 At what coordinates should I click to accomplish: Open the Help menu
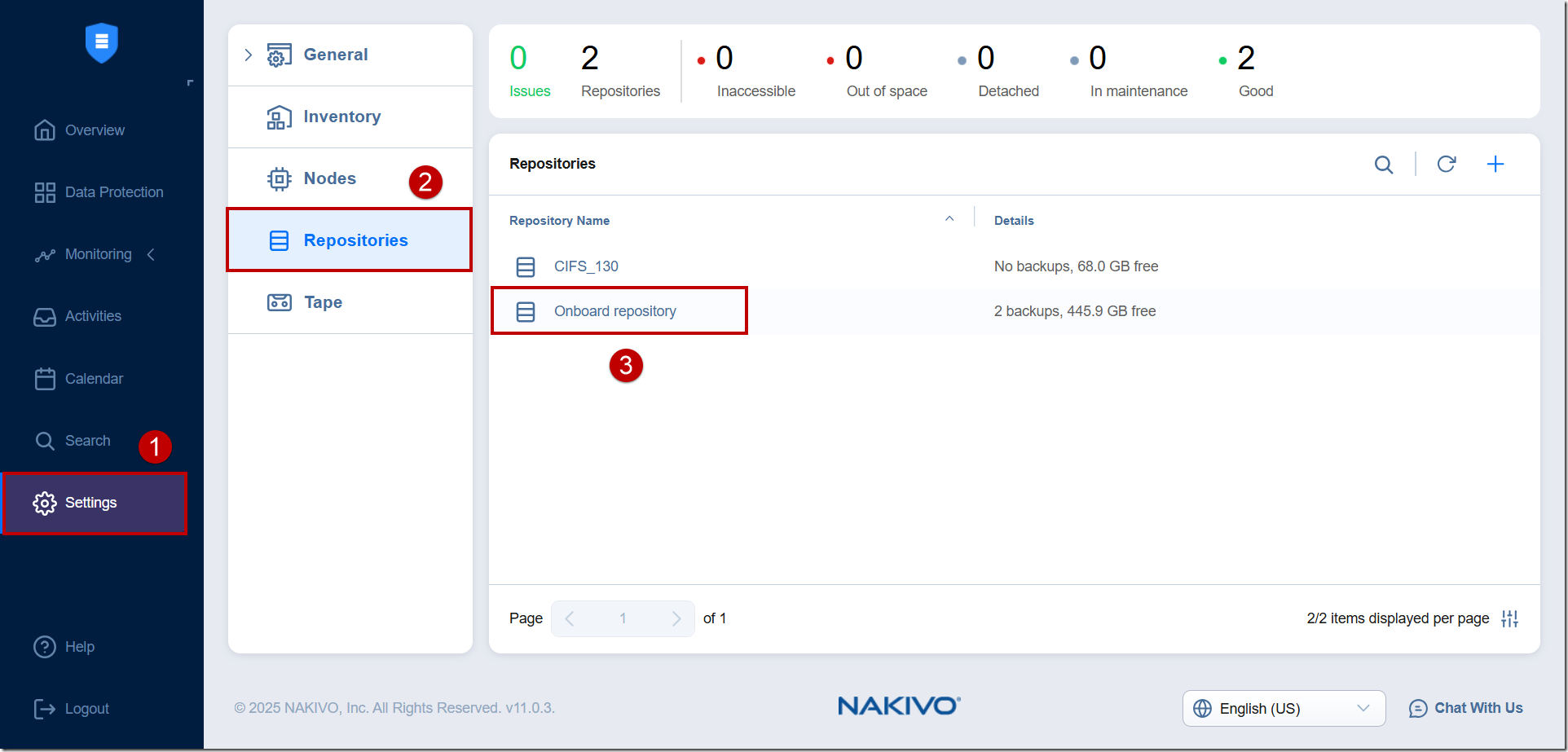click(x=64, y=647)
